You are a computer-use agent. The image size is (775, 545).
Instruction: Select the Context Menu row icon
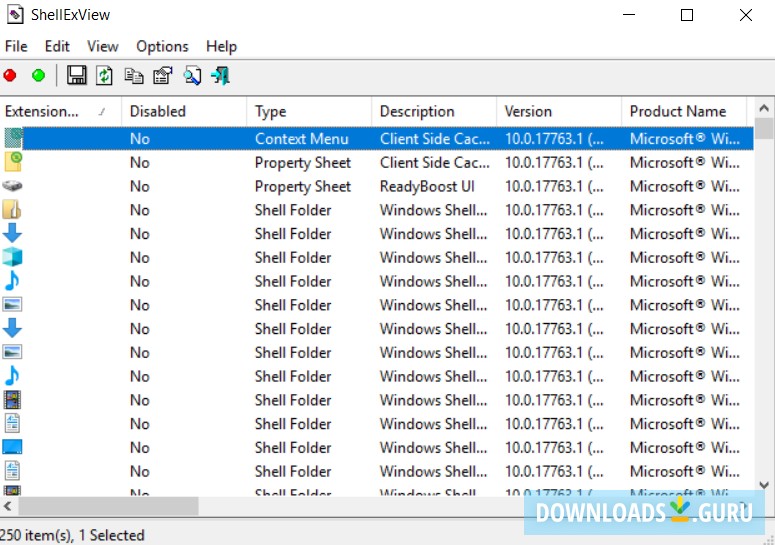click(12, 138)
